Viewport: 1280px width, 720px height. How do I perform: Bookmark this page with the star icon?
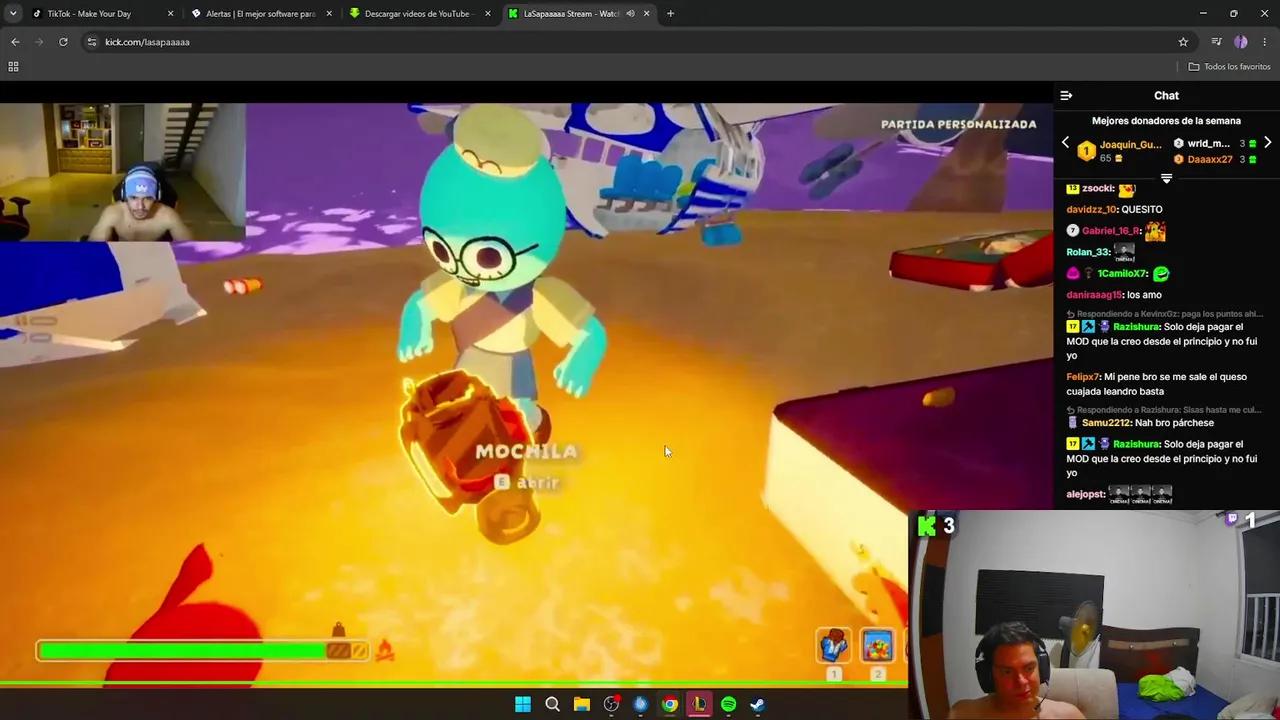pyautogui.click(x=1183, y=42)
